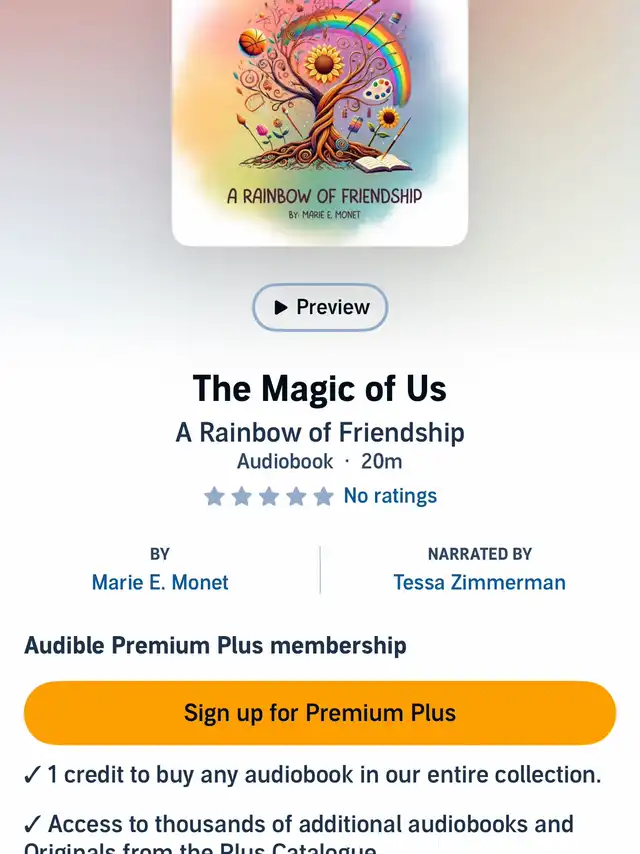Open narrator Tessa Zimmerman's page

pos(479,582)
